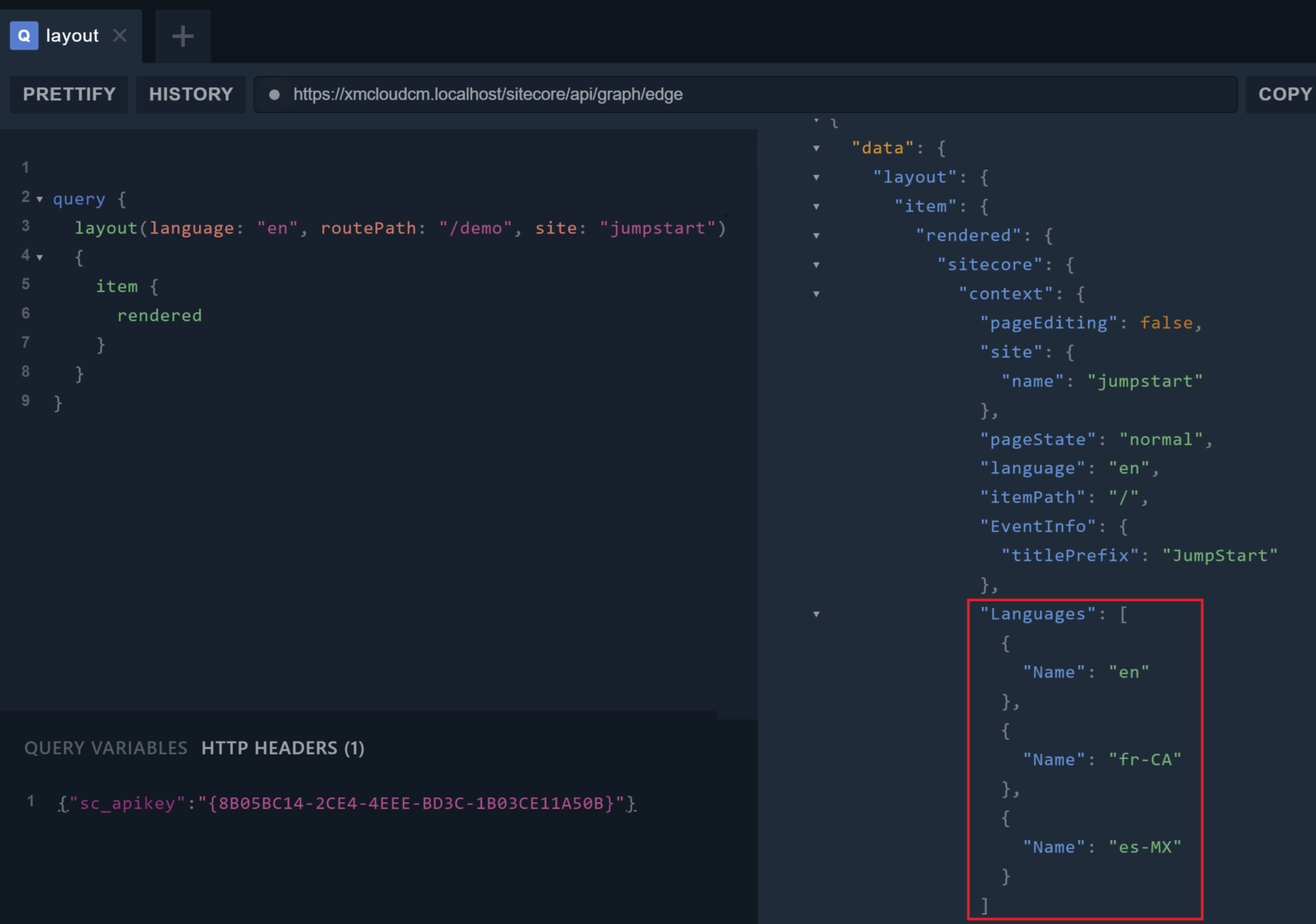
Task: Open the HISTORY panel
Action: click(190, 94)
